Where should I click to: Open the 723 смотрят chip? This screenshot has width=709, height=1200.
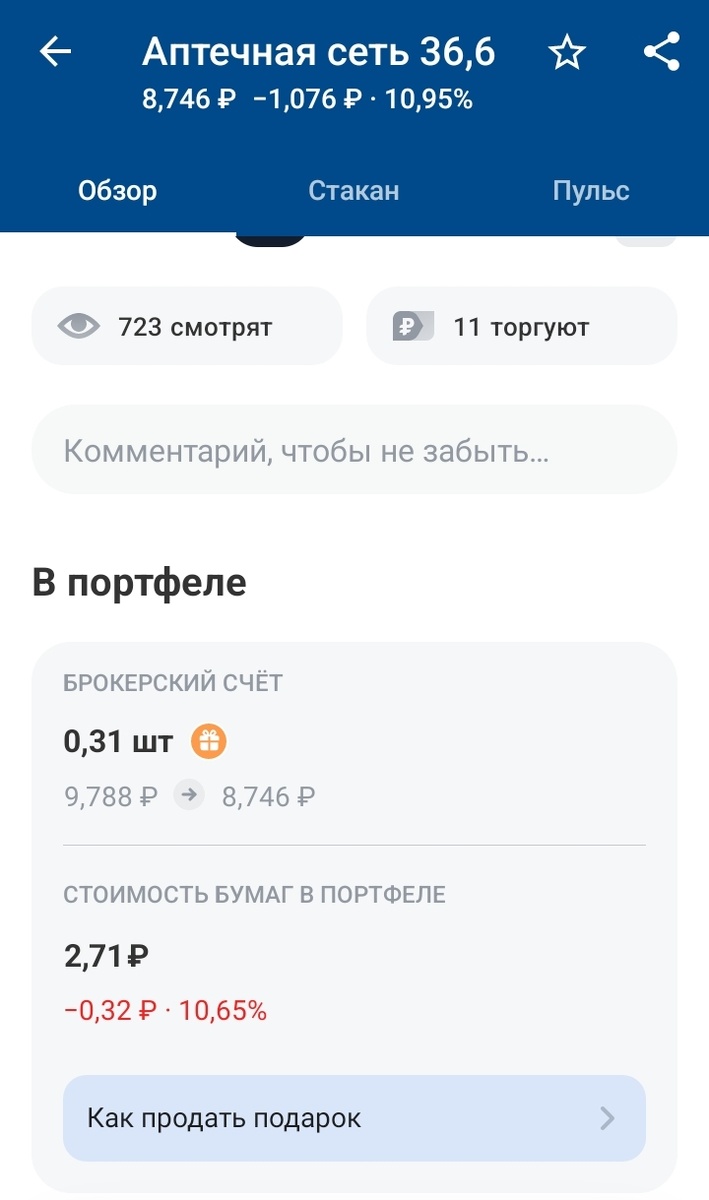[186, 325]
